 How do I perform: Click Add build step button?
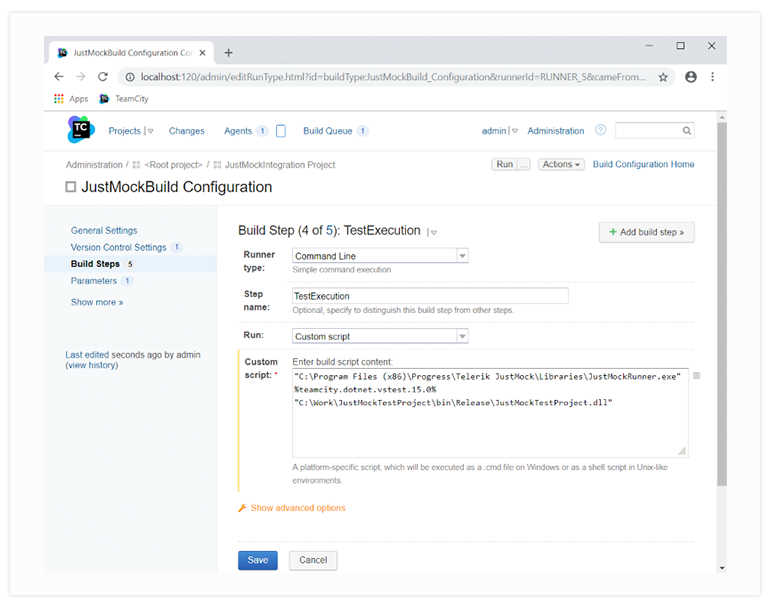coord(646,232)
